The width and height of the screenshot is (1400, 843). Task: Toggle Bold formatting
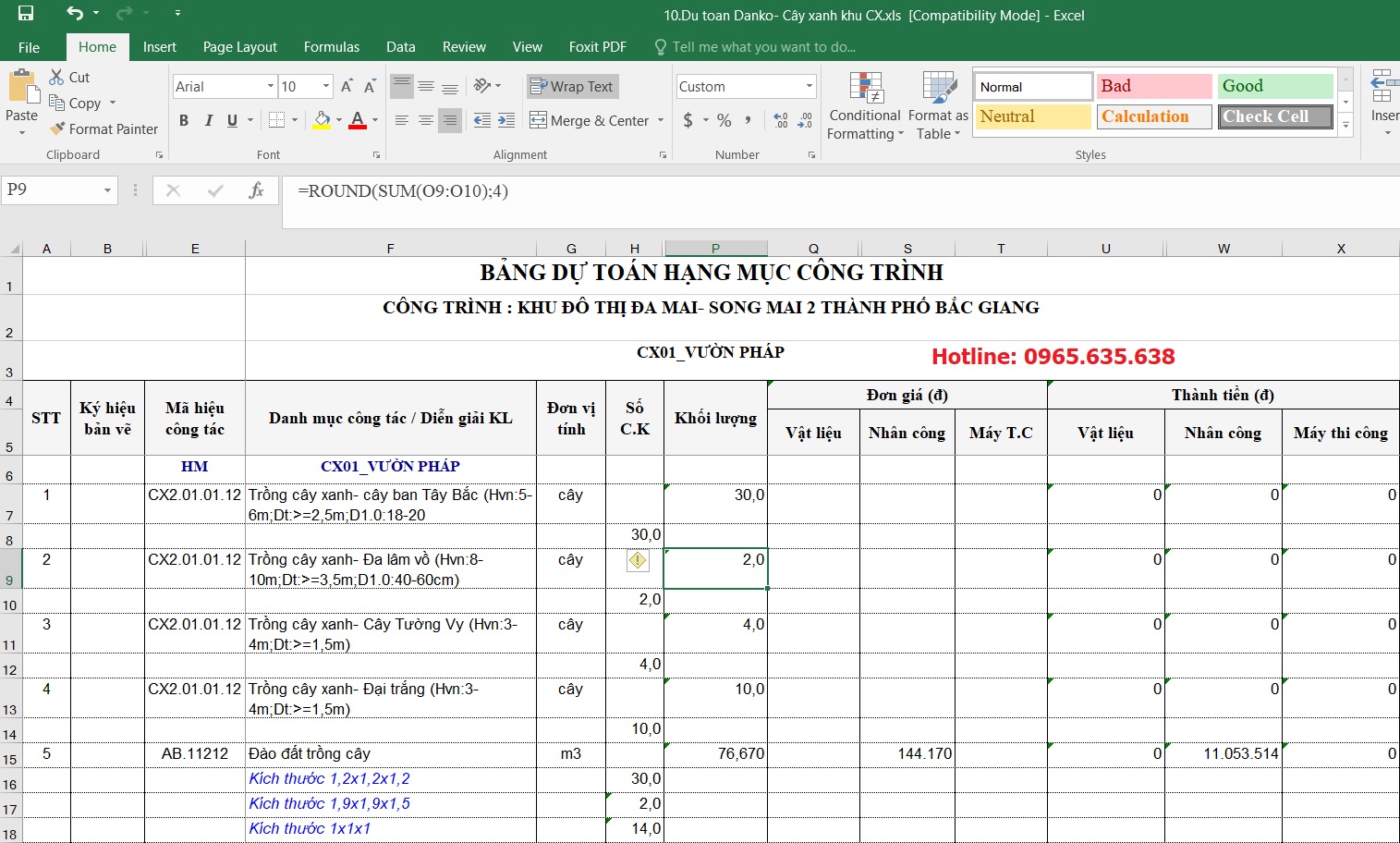pyautogui.click(x=184, y=120)
